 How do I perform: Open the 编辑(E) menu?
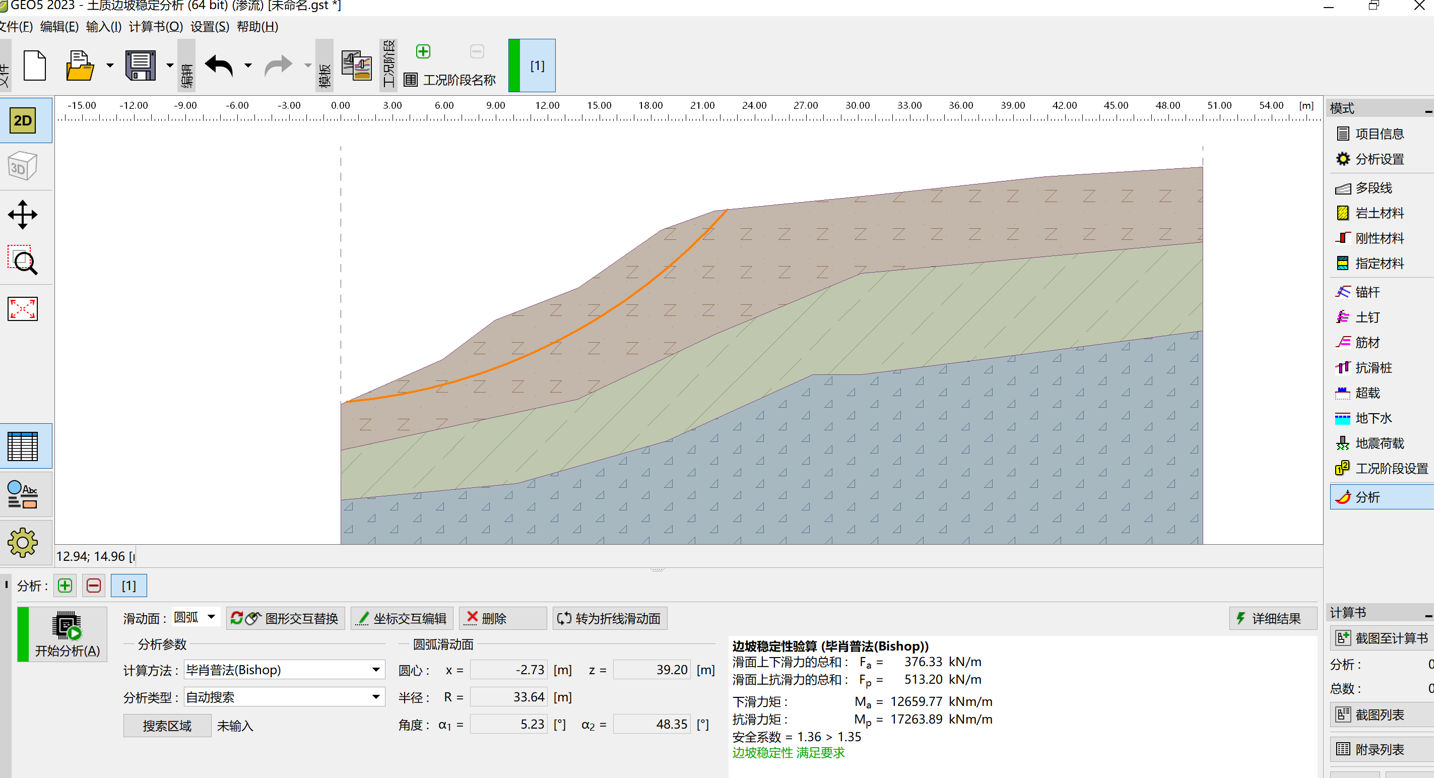tap(59, 27)
